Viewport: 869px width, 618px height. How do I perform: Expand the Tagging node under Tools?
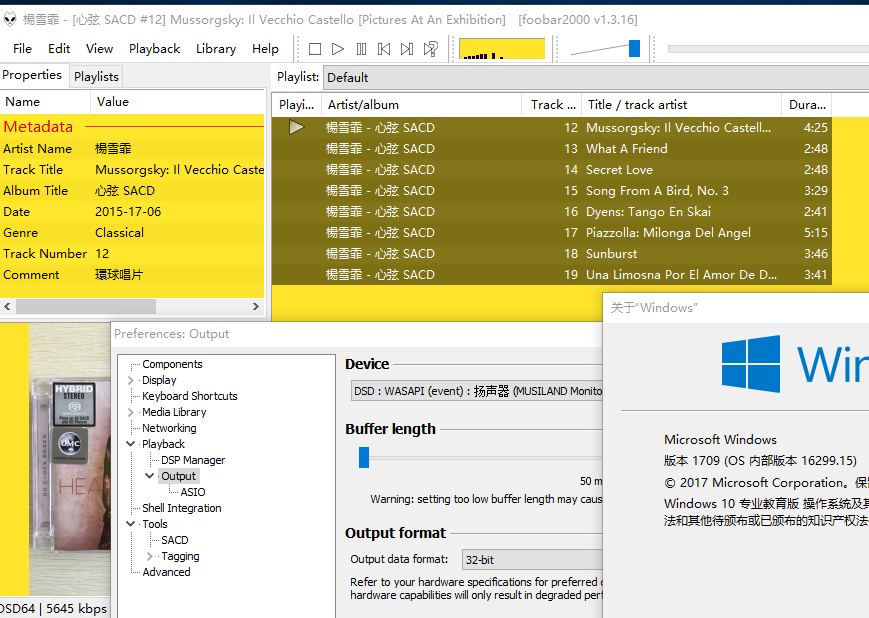point(150,556)
